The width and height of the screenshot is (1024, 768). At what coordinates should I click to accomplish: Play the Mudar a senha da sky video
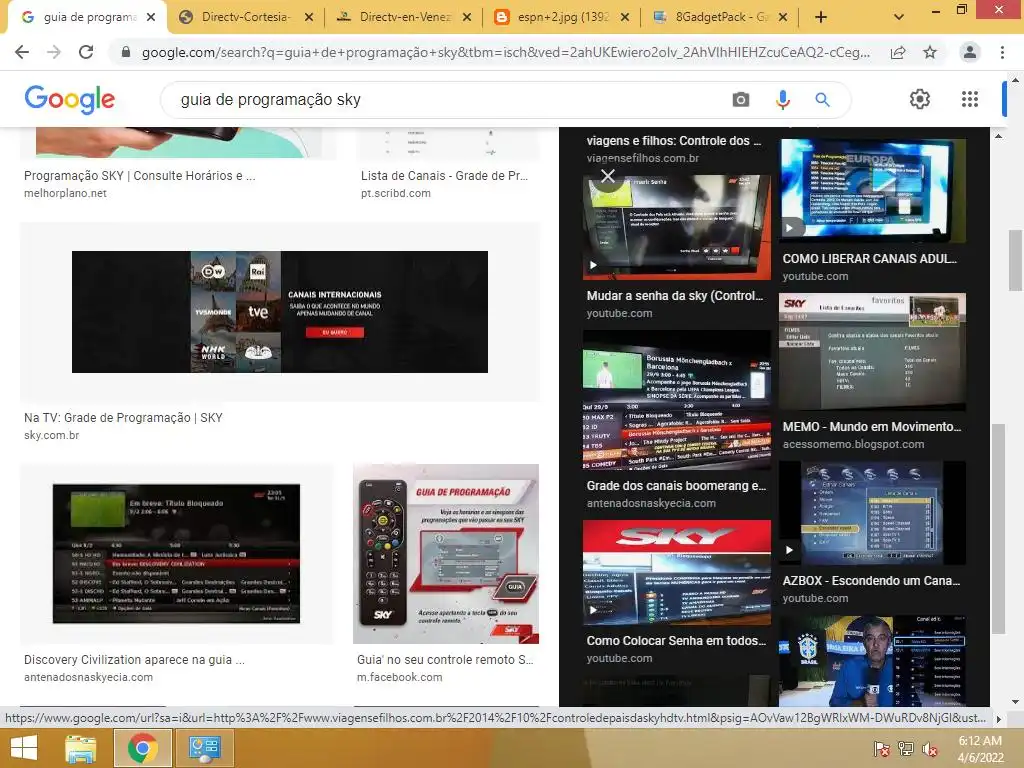point(677,227)
